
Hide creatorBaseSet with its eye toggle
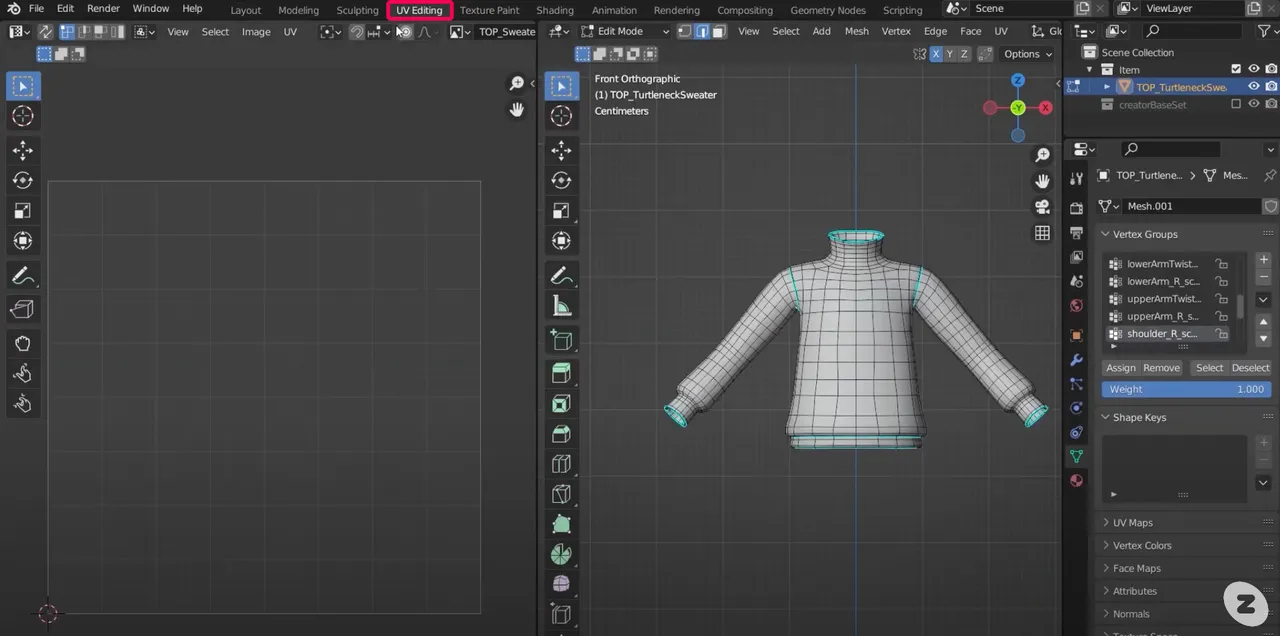click(x=1253, y=104)
